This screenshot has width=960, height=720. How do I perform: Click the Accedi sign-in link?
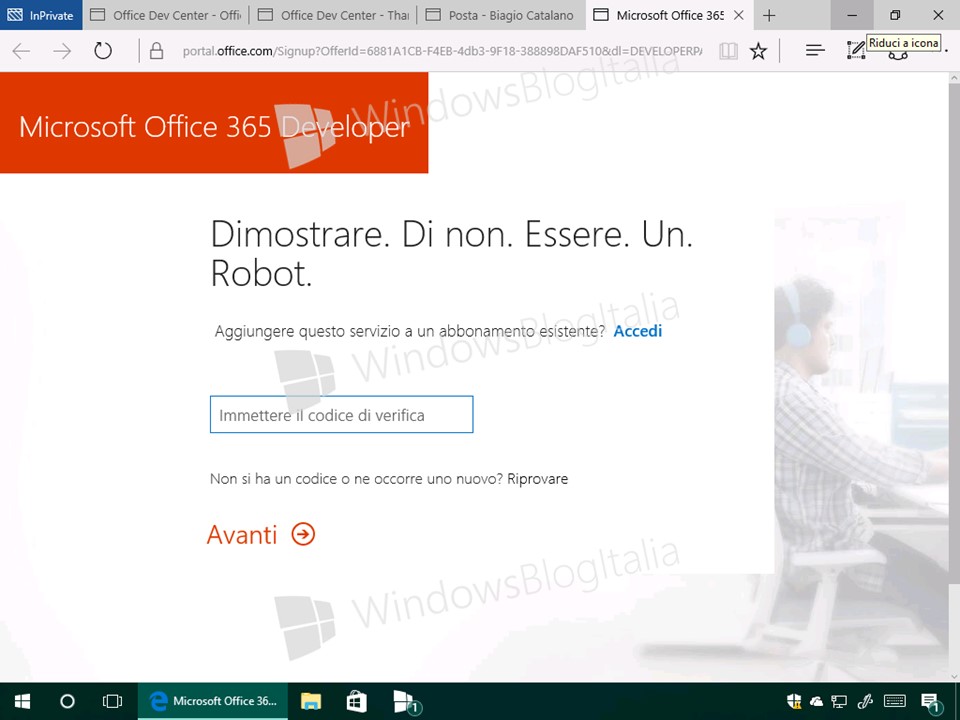pos(638,331)
